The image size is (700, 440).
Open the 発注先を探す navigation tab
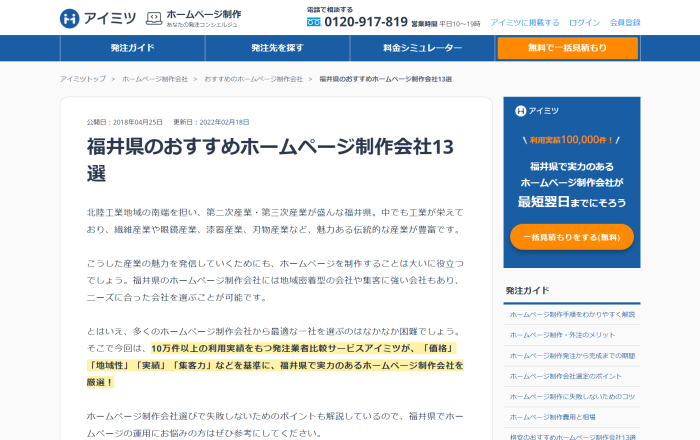277,48
